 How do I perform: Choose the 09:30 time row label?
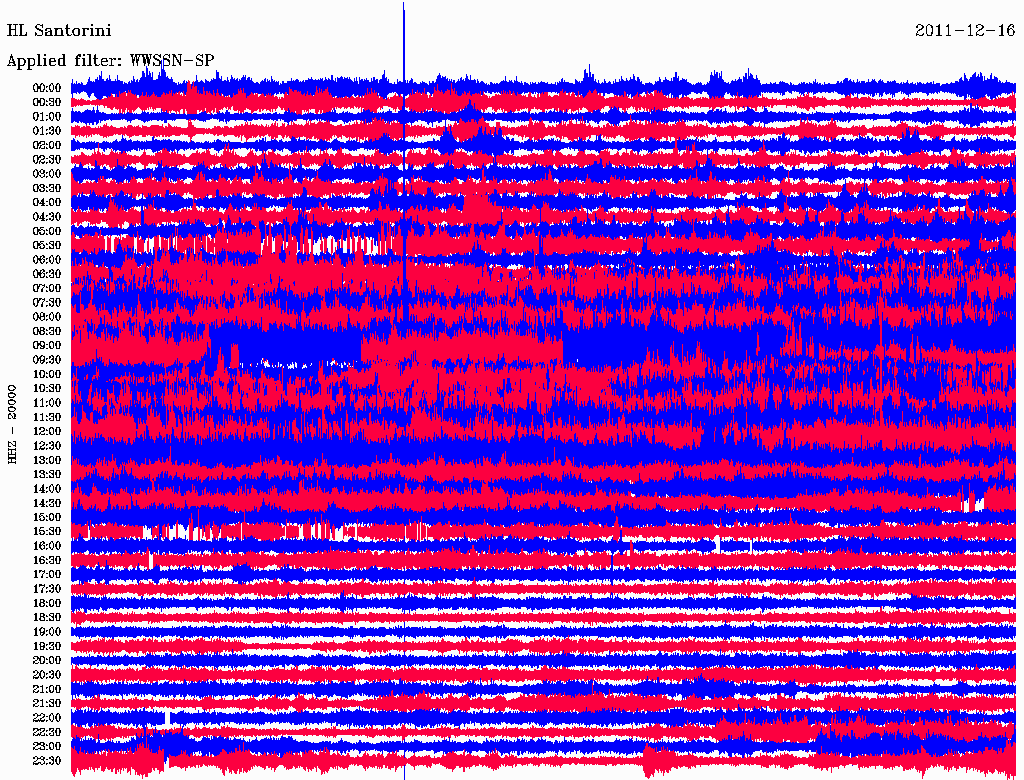pos(48,360)
